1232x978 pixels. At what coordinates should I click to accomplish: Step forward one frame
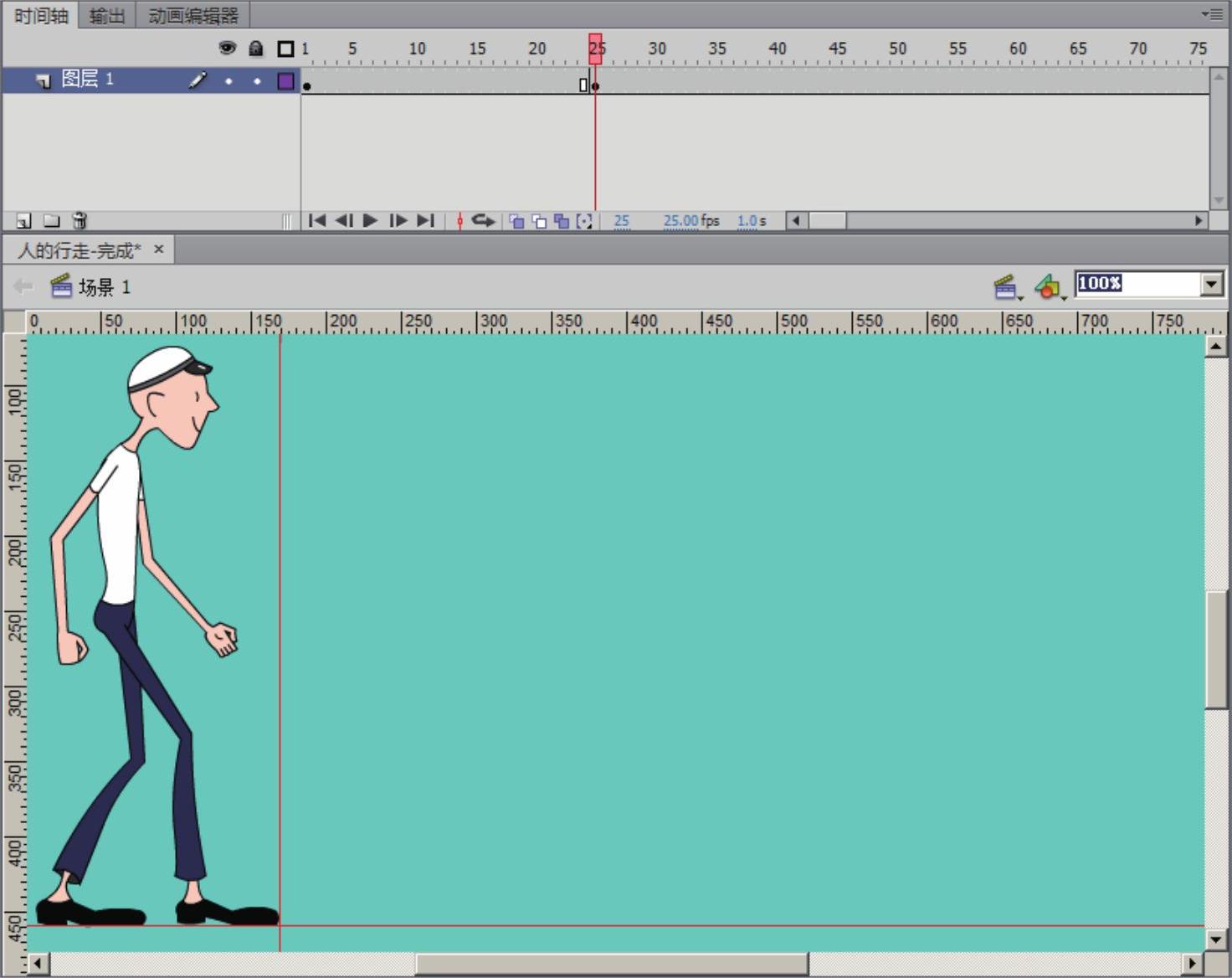(x=398, y=220)
